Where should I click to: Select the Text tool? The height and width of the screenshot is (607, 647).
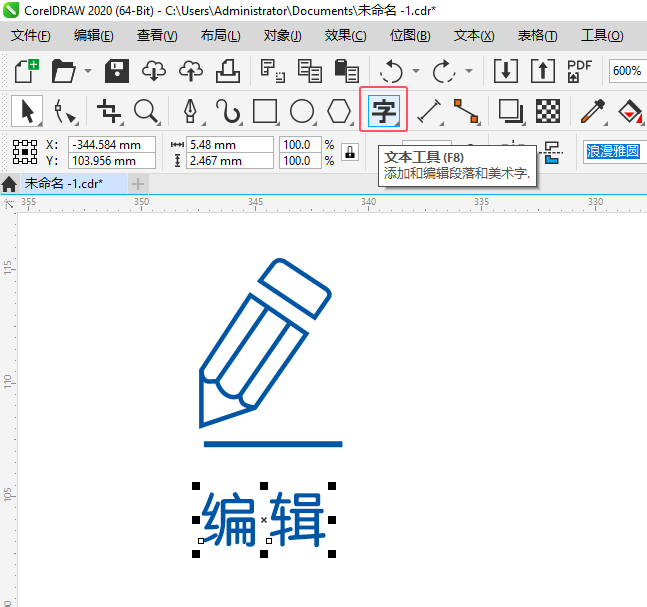(x=384, y=111)
